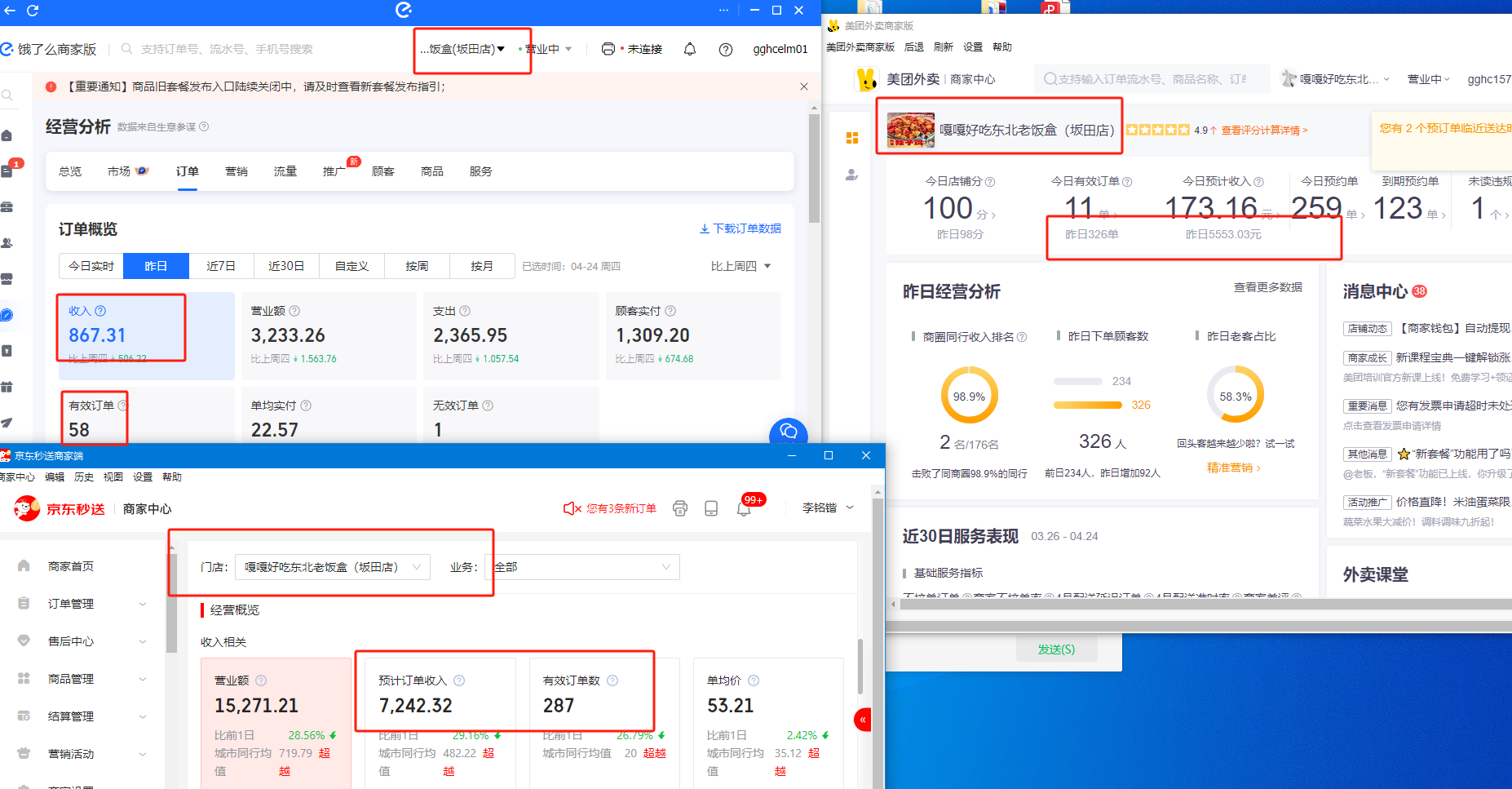The width and height of the screenshot is (1512, 789).
Task: Open the 比上周四 comparison dropdown
Action: pyautogui.click(x=741, y=266)
